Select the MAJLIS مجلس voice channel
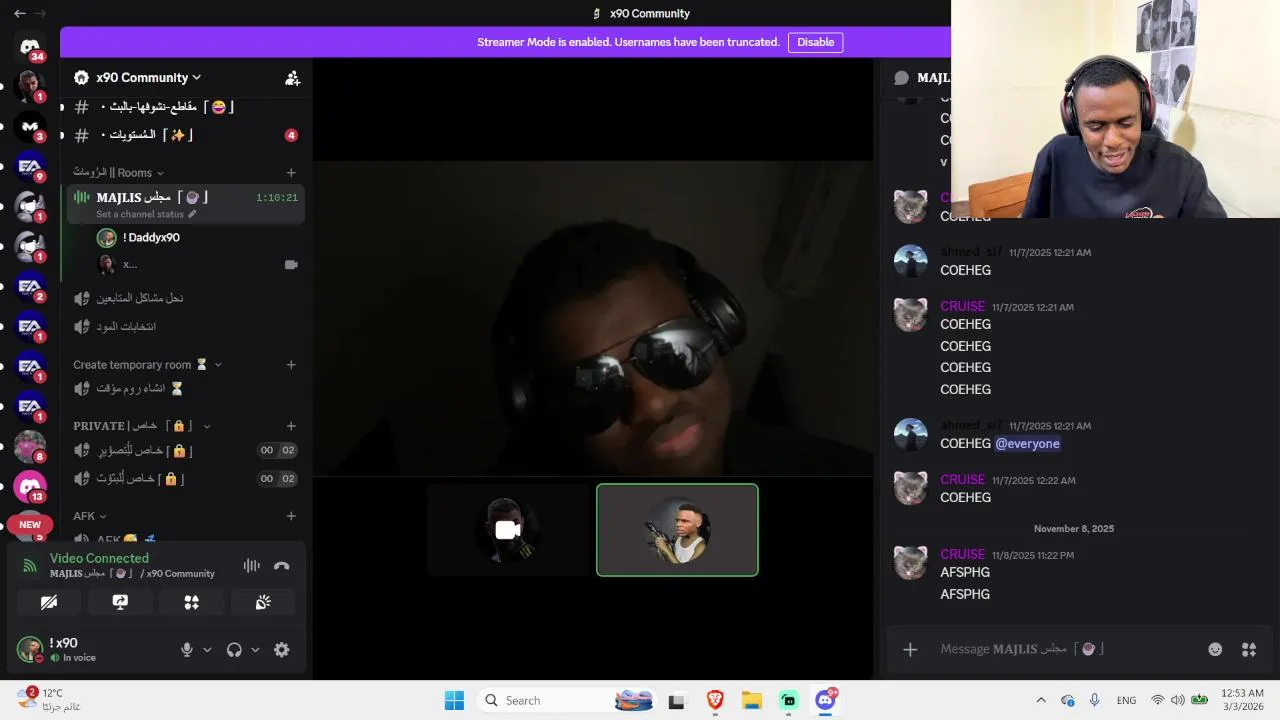The width and height of the screenshot is (1280, 720). click(x=186, y=204)
